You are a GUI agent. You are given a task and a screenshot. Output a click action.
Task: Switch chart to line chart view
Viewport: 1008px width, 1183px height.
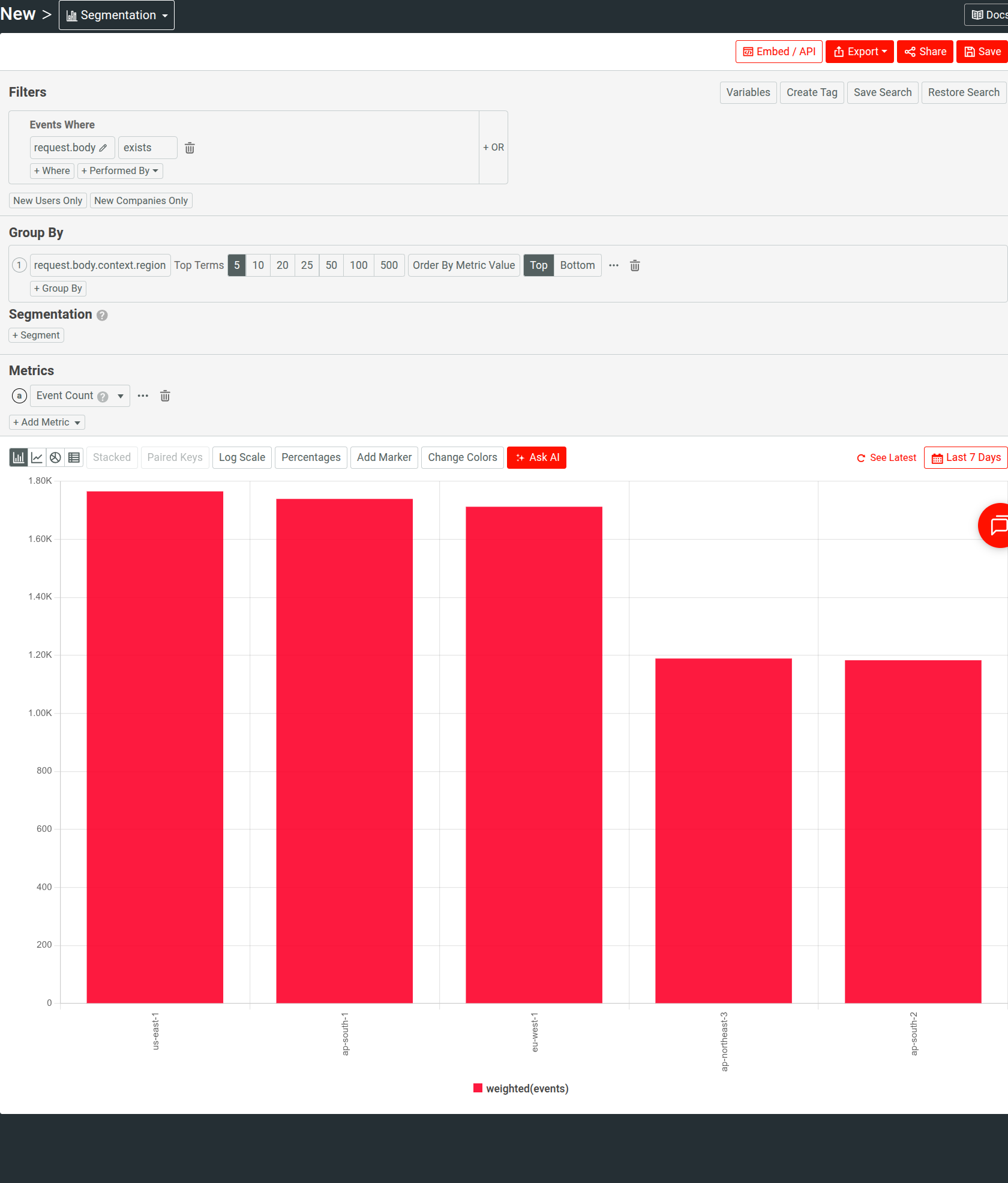[37, 457]
